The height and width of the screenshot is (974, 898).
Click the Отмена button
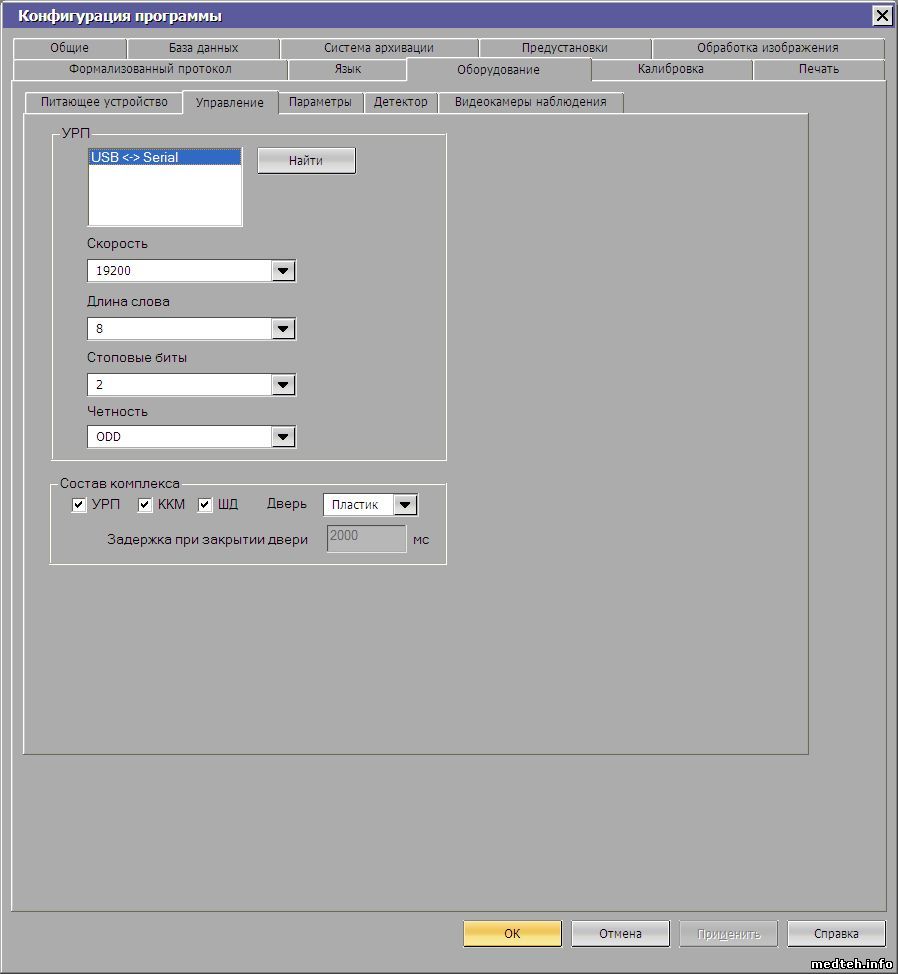click(x=620, y=934)
